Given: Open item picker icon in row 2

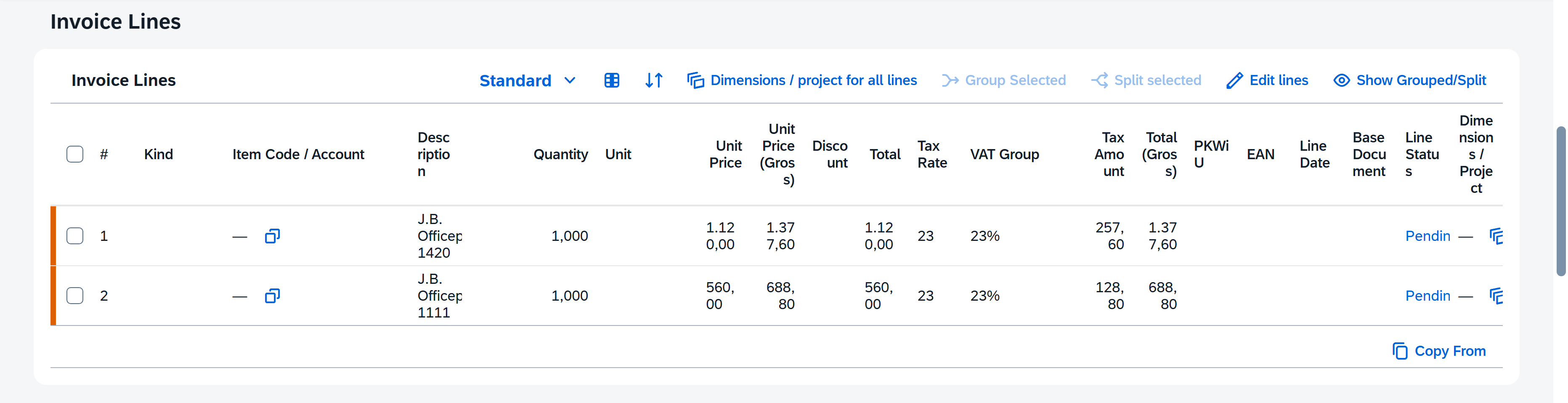Looking at the screenshot, I should pyautogui.click(x=272, y=296).
